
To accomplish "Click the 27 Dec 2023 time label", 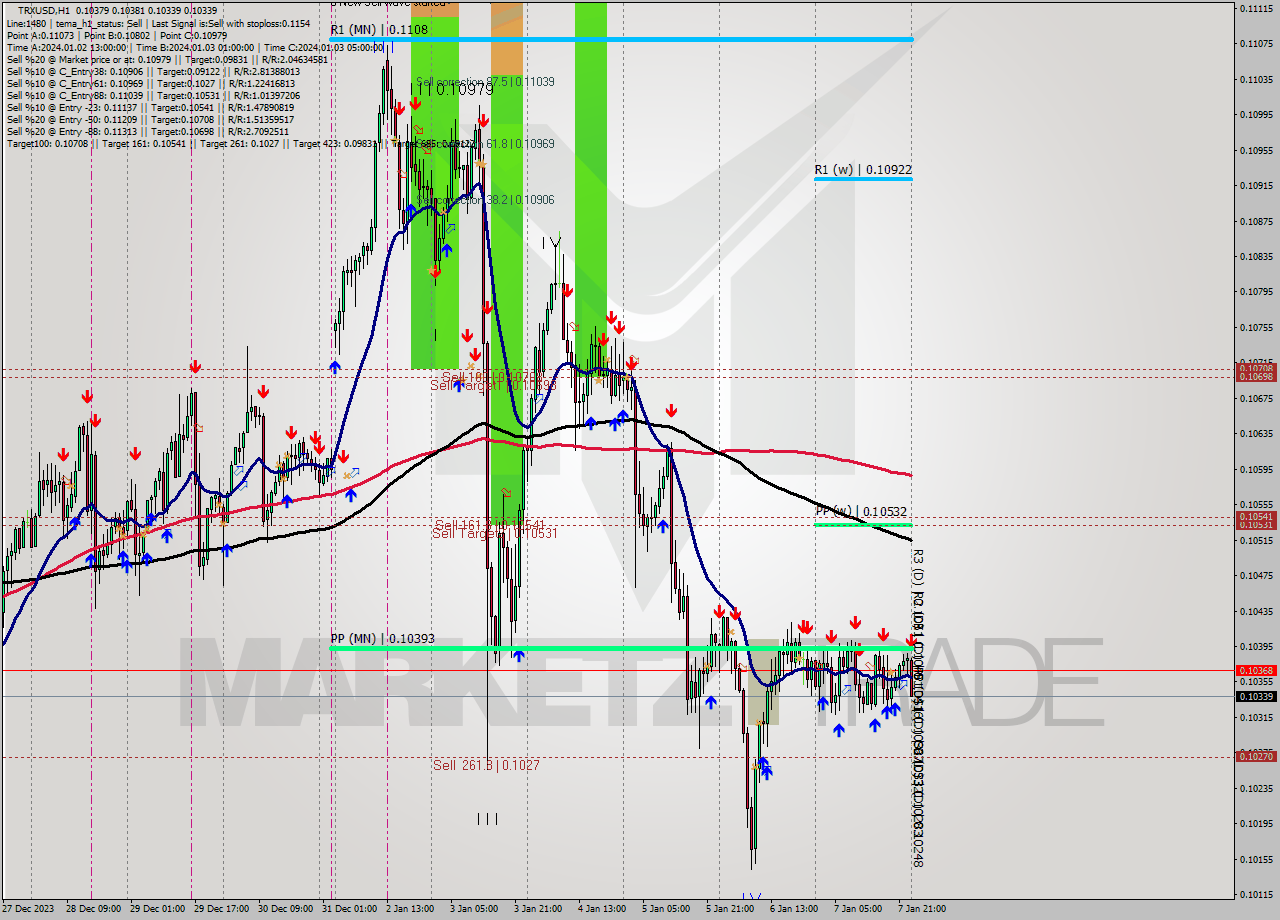I will (x=29, y=909).
